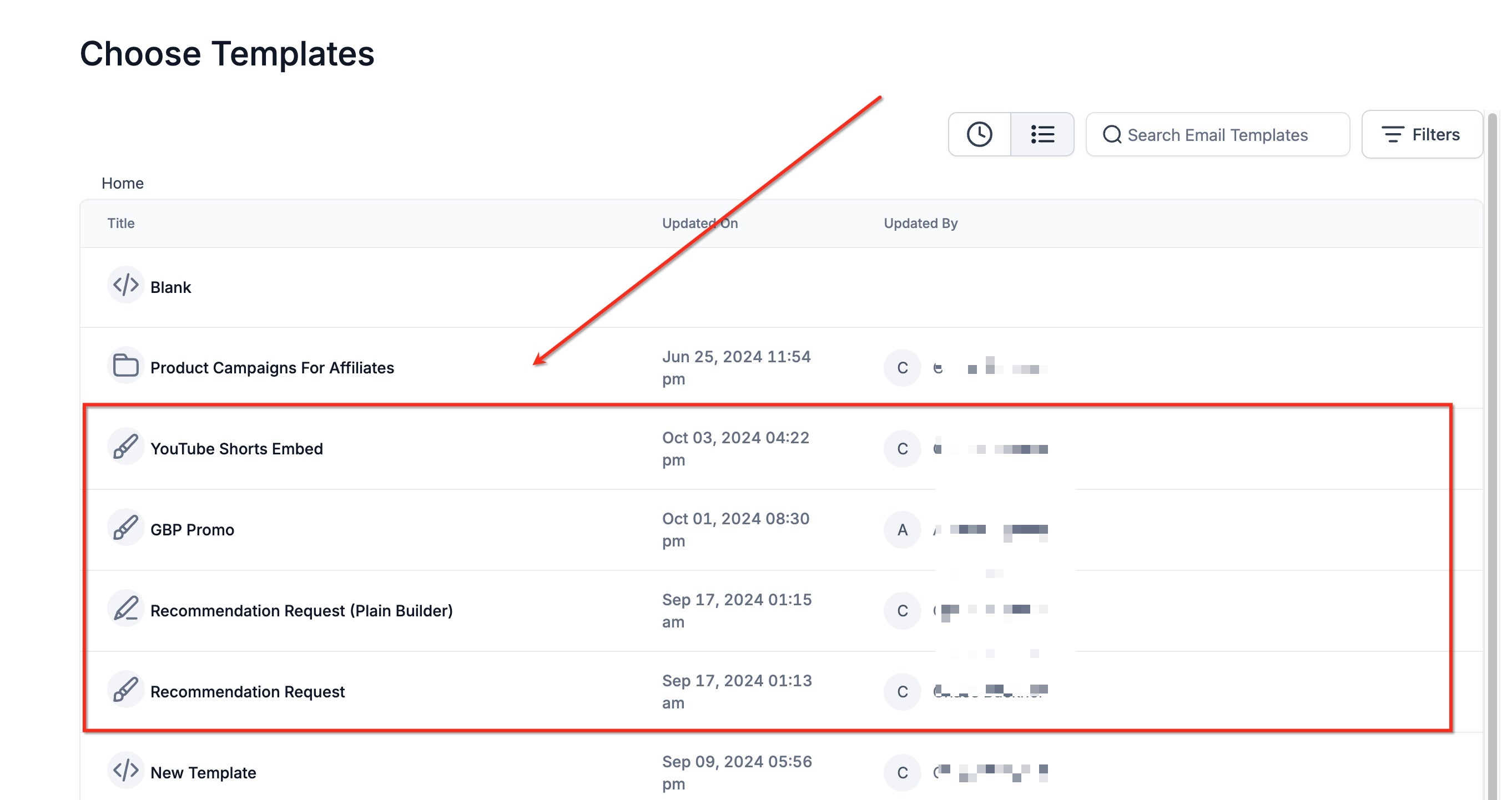Click New Template code icon
Viewport: 1512px width, 800px height.
pos(125,770)
